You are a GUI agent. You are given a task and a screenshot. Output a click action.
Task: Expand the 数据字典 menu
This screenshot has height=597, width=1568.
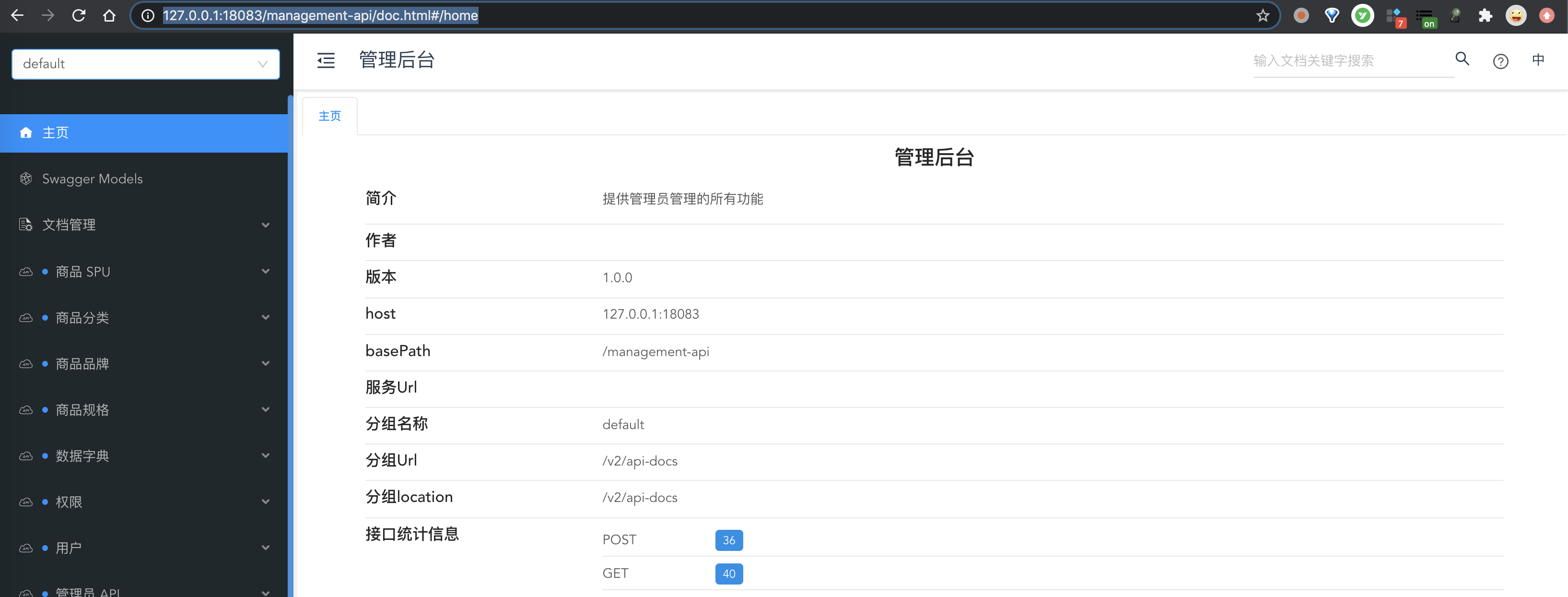point(82,456)
